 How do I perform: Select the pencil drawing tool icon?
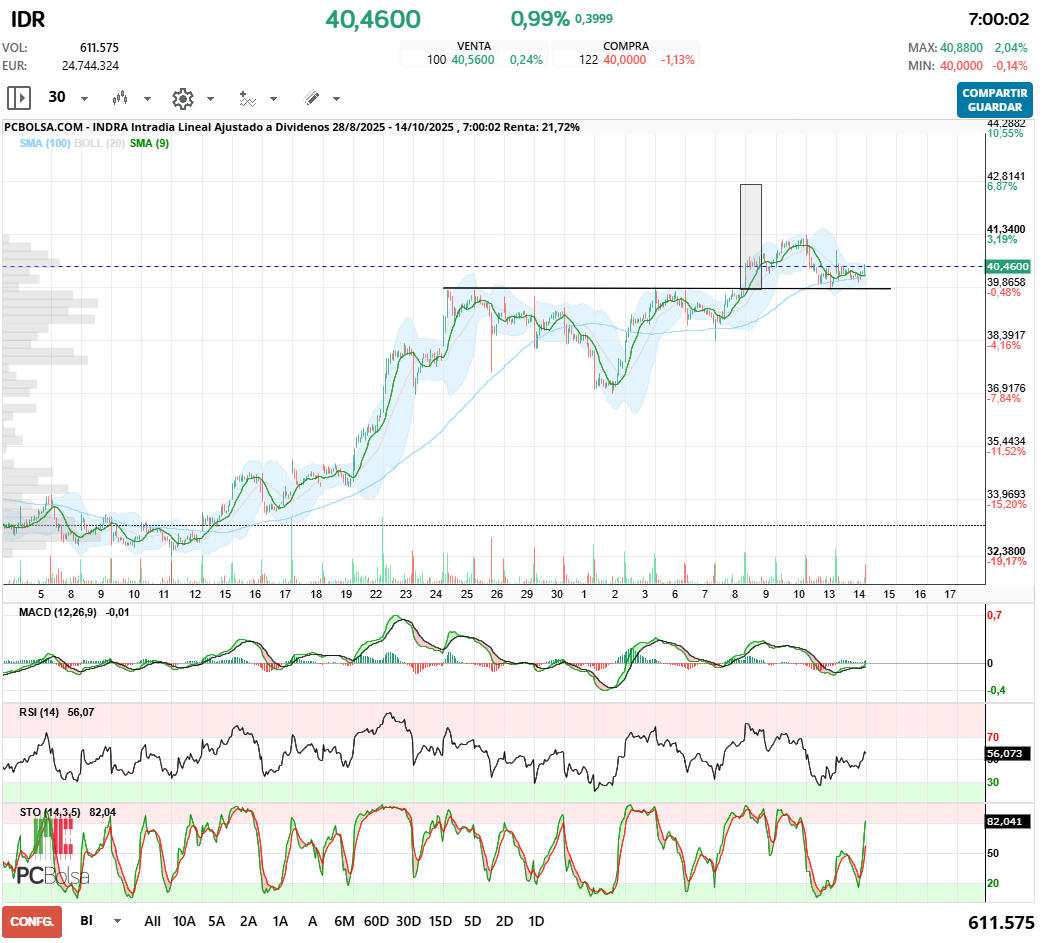coord(311,98)
